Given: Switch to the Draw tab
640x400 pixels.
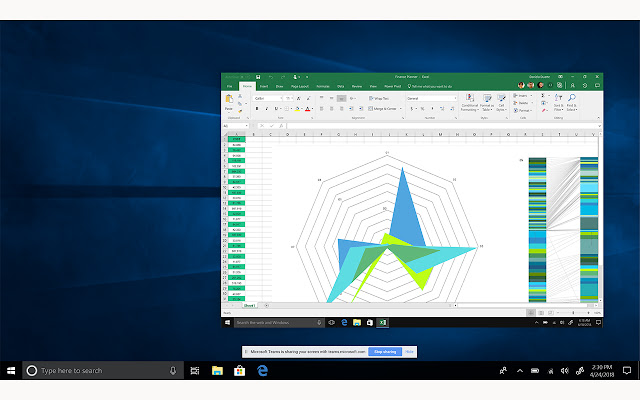Looking at the screenshot, I should (x=279, y=87).
